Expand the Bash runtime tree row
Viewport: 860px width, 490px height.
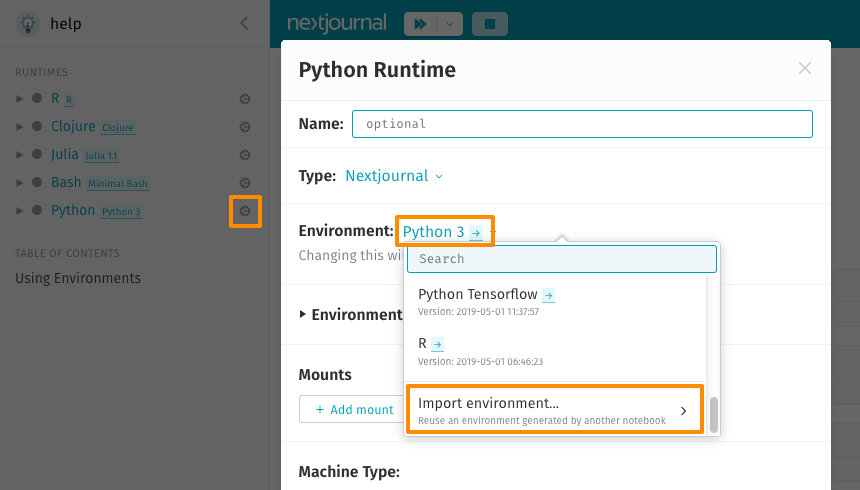20,183
